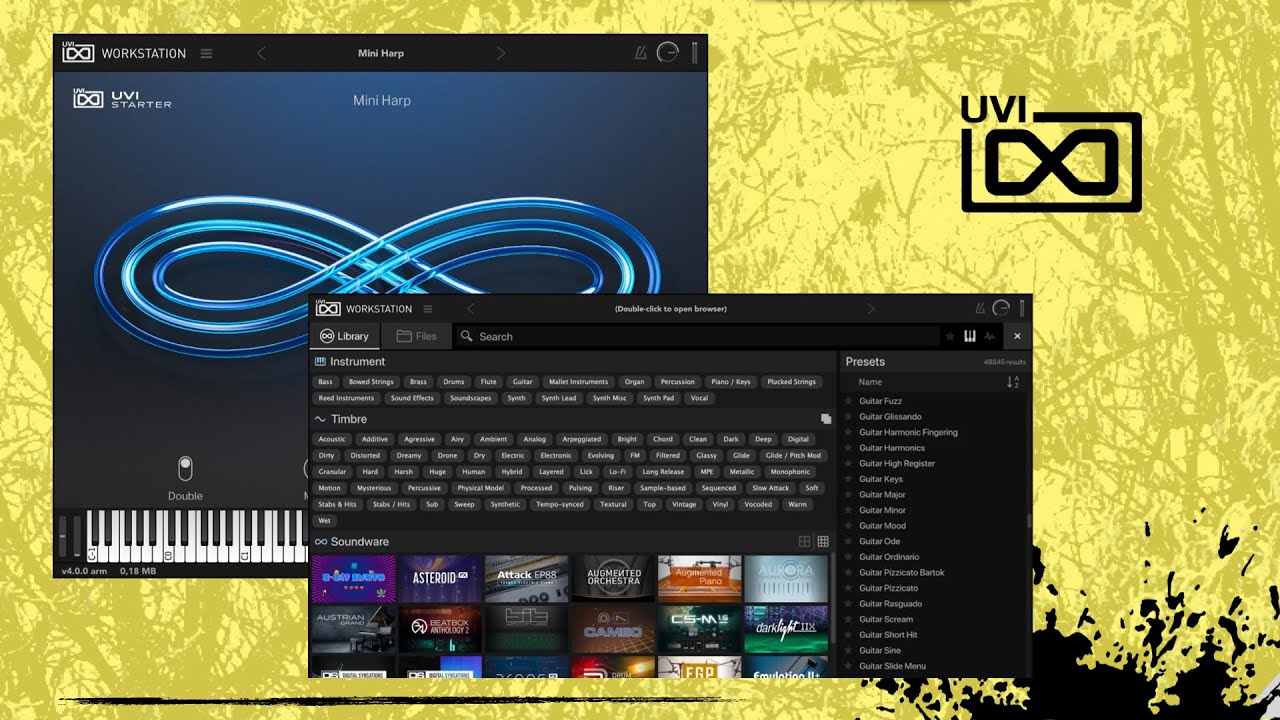Switch to the Library tab
The width and height of the screenshot is (1280, 720).
point(345,337)
